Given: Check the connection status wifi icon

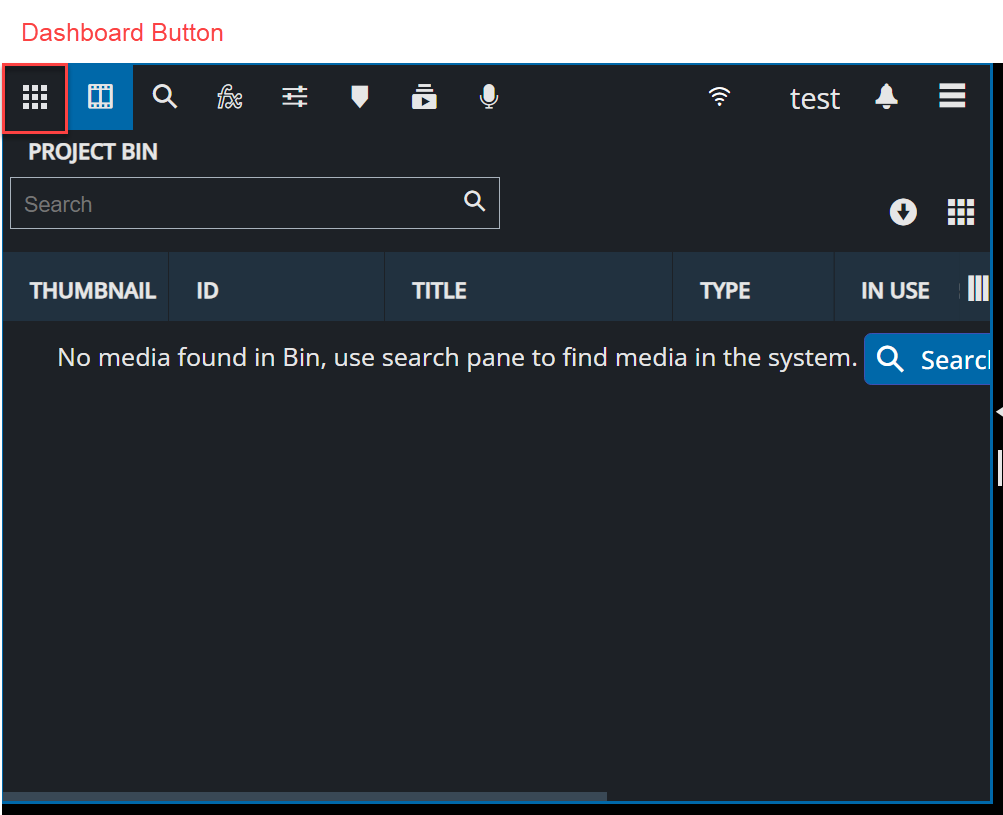Looking at the screenshot, I should click(x=719, y=97).
